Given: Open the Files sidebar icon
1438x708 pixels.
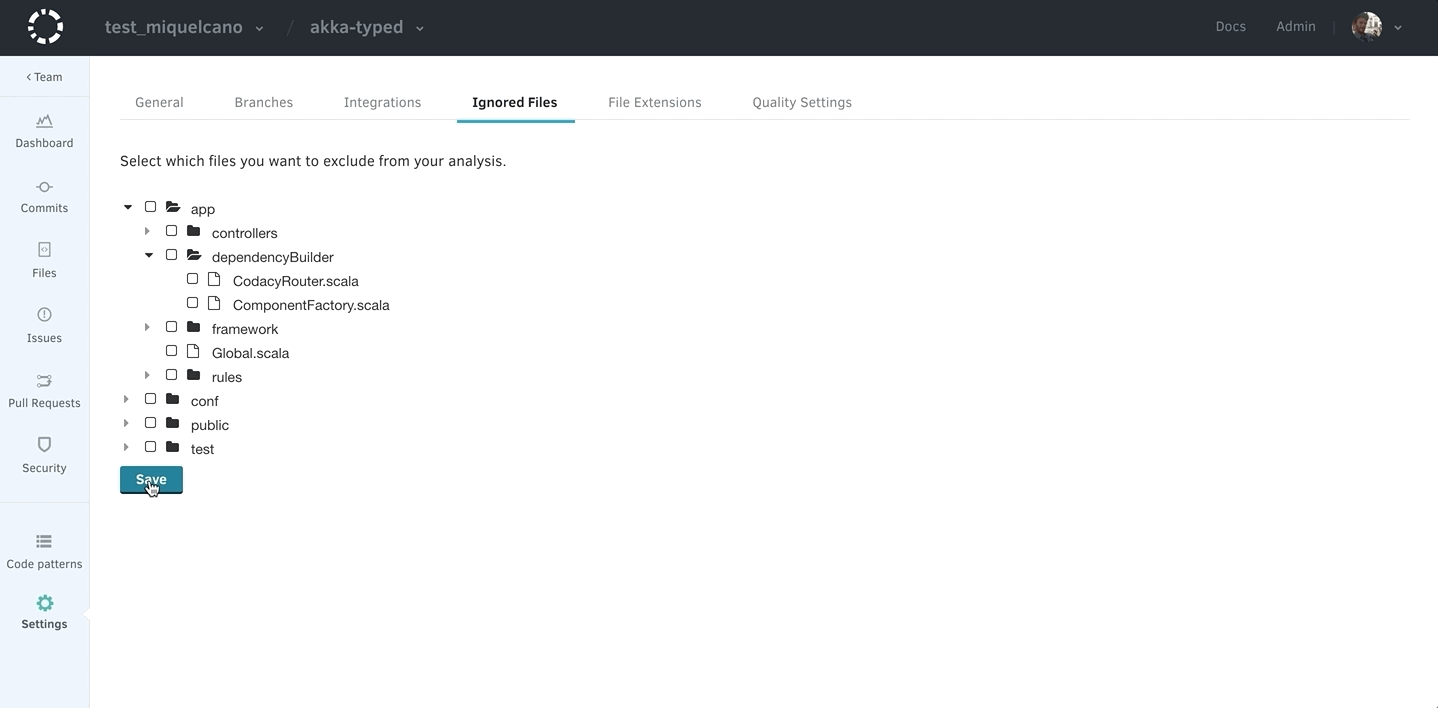Looking at the screenshot, I should click(44, 250).
